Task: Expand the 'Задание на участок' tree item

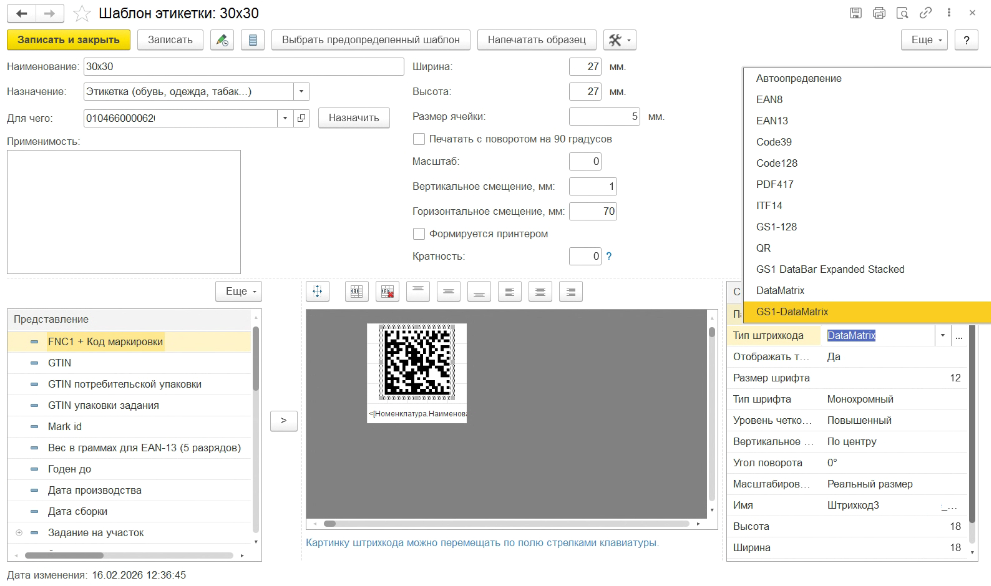Action: [19, 533]
